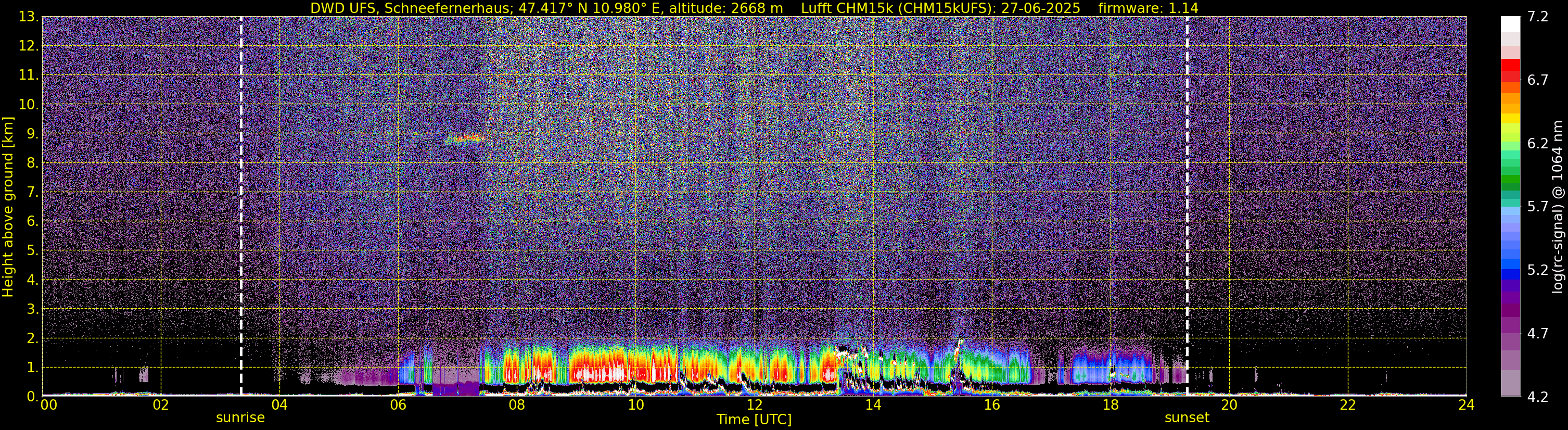Click the '06' time tick label
1568x430 pixels.
[398, 405]
